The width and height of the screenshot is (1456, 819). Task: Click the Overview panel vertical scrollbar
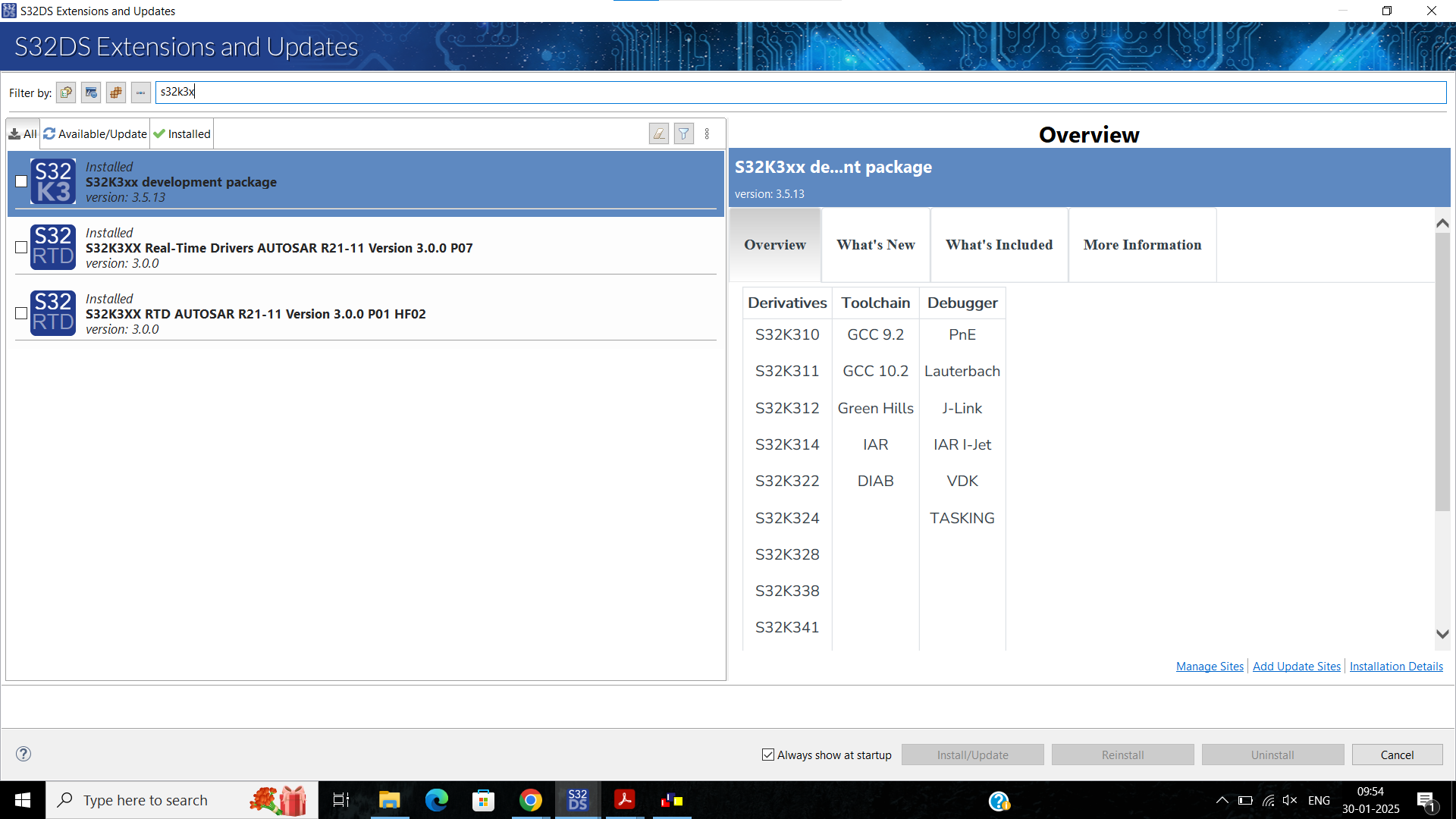click(1442, 372)
